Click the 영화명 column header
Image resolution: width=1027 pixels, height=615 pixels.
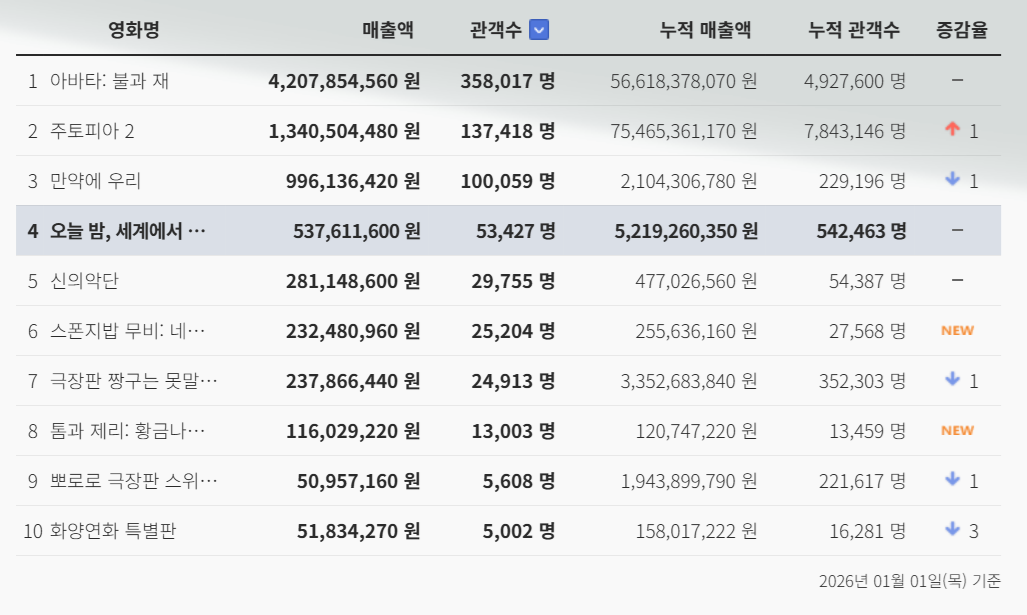tap(134, 29)
